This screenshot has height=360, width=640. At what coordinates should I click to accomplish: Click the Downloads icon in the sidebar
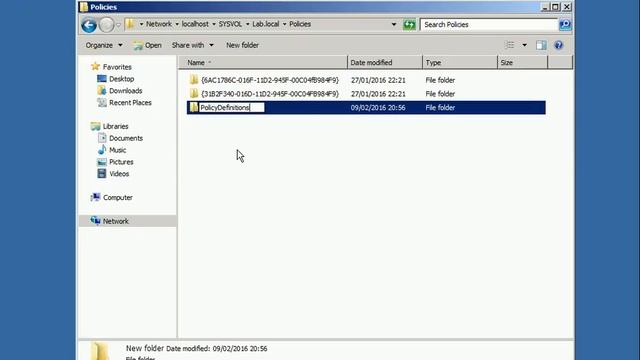[102, 90]
